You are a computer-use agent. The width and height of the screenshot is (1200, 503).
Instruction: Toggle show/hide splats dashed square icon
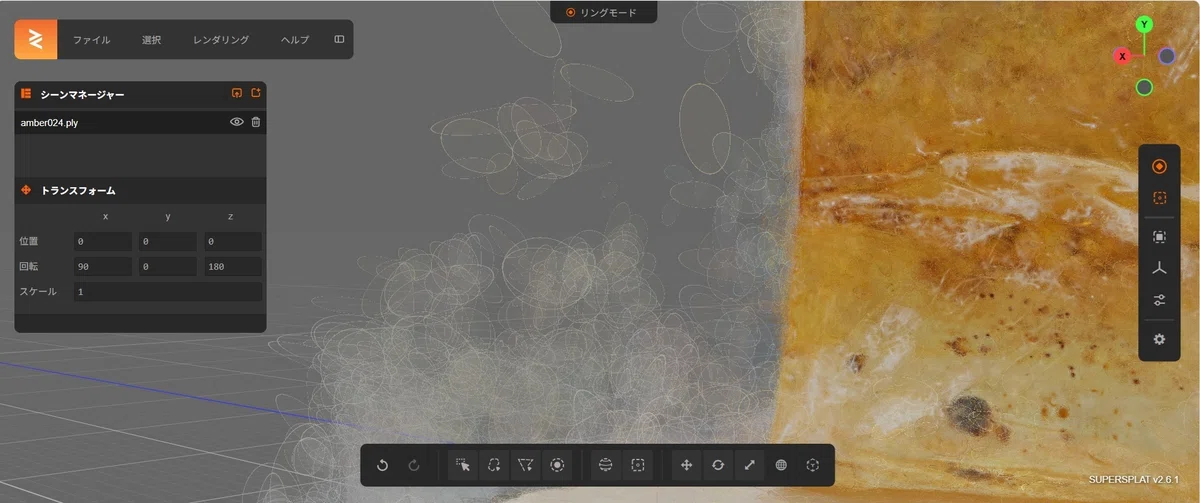1159,198
